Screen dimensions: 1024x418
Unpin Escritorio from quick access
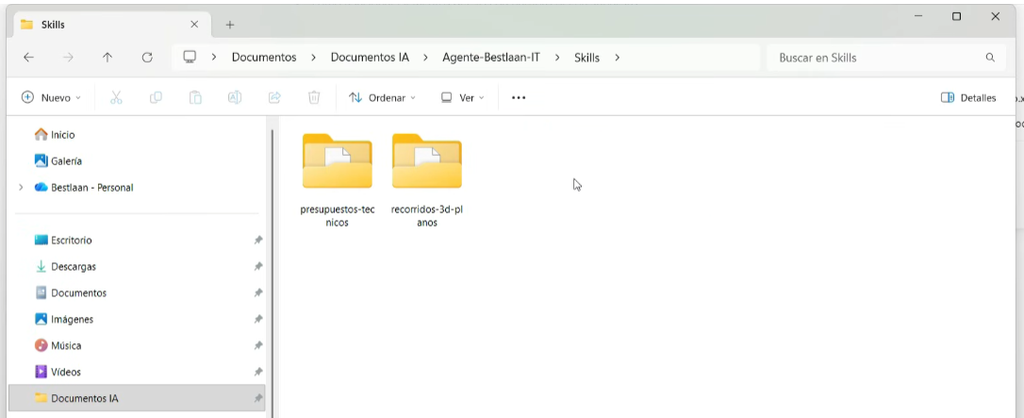[258, 240]
